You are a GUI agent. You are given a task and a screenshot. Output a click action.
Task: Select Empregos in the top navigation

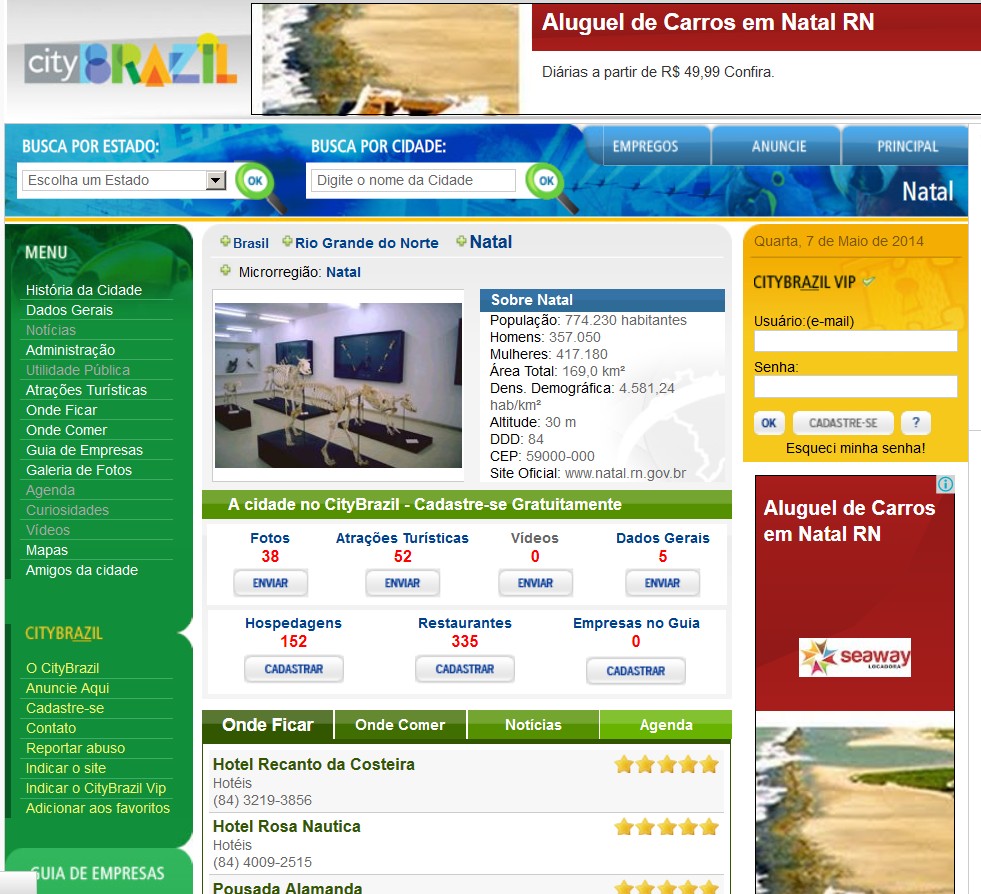pyautogui.click(x=645, y=146)
